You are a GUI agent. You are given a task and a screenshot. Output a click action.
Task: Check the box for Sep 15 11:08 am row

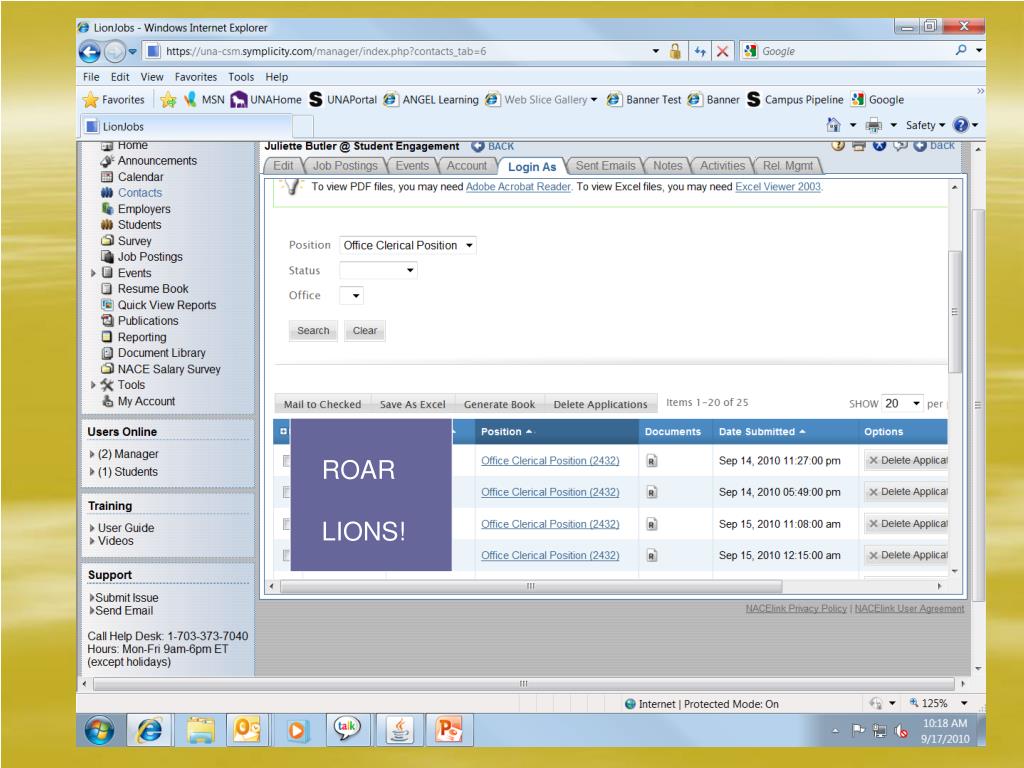coord(286,524)
